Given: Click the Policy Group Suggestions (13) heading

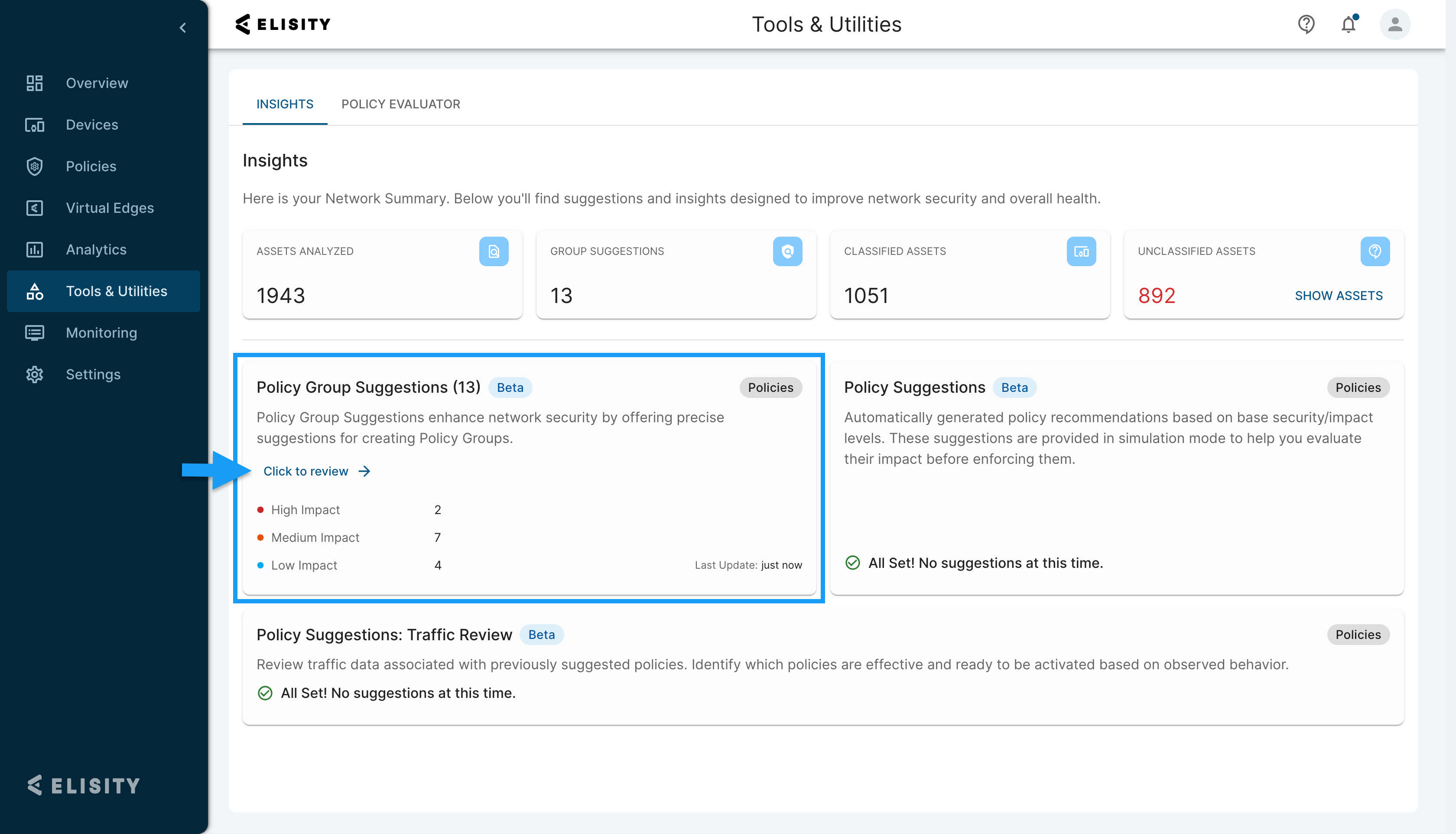Looking at the screenshot, I should pos(368,388).
